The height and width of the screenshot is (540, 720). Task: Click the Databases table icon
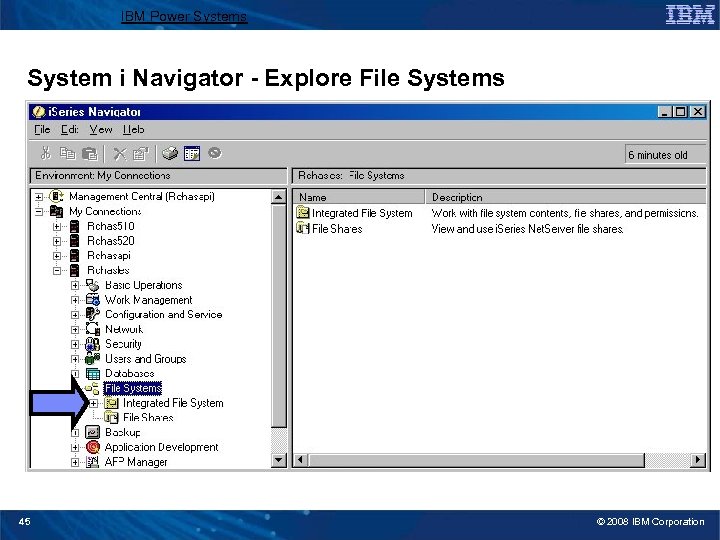(93, 374)
